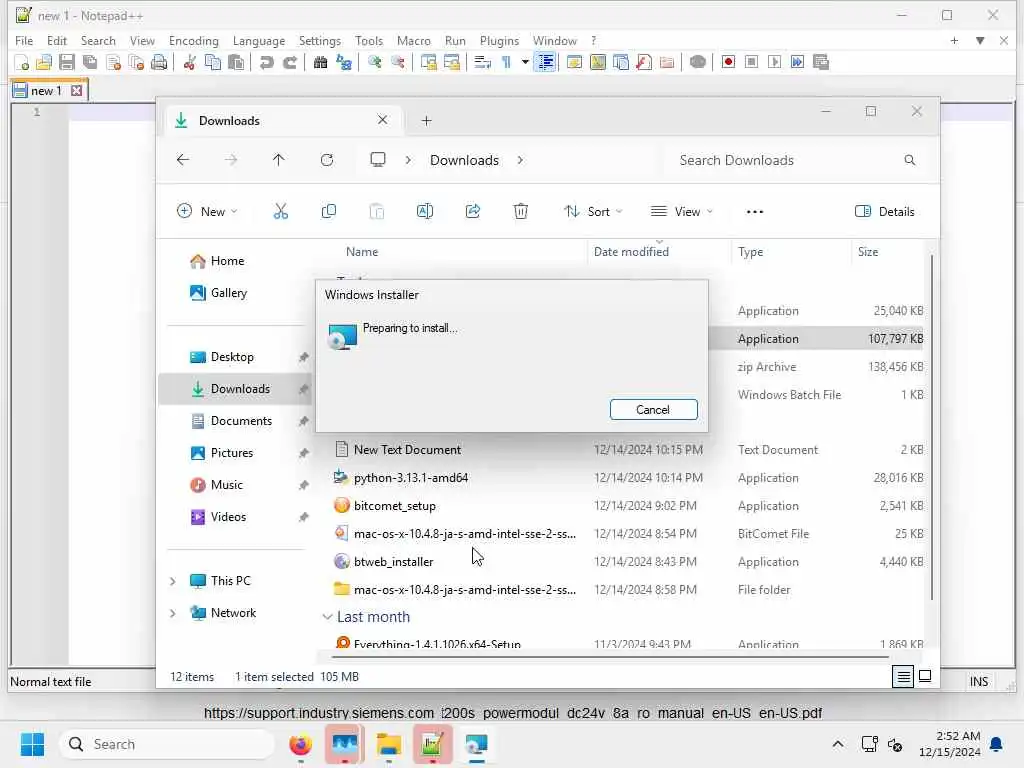Click the Run macro multiple times icon

[797, 62]
